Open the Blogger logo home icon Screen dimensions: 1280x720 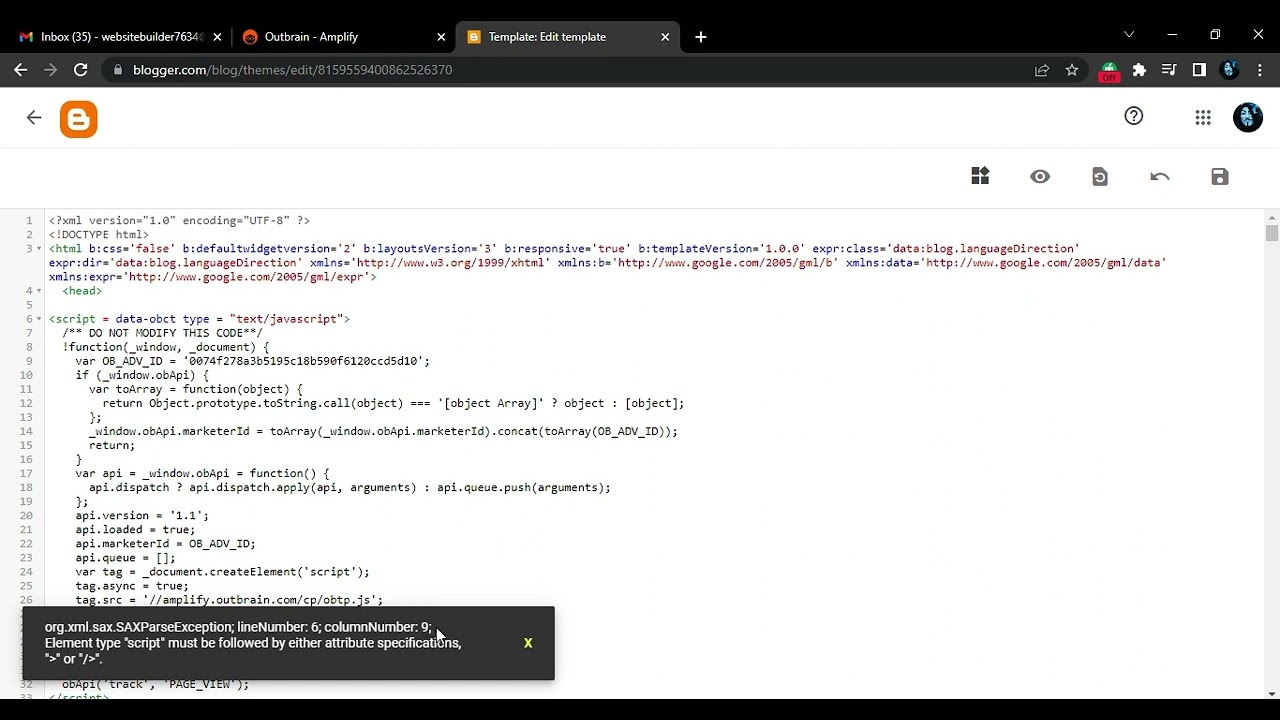(78, 119)
